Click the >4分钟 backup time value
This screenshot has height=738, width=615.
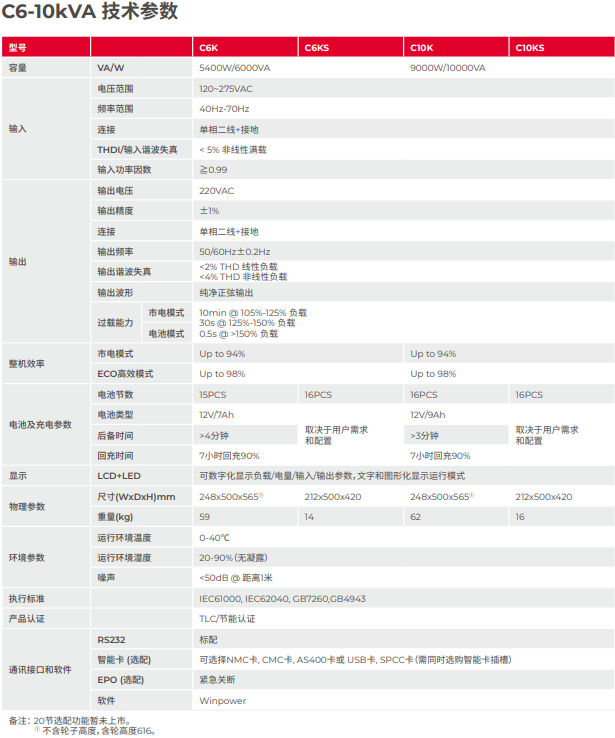click(214, 436)
